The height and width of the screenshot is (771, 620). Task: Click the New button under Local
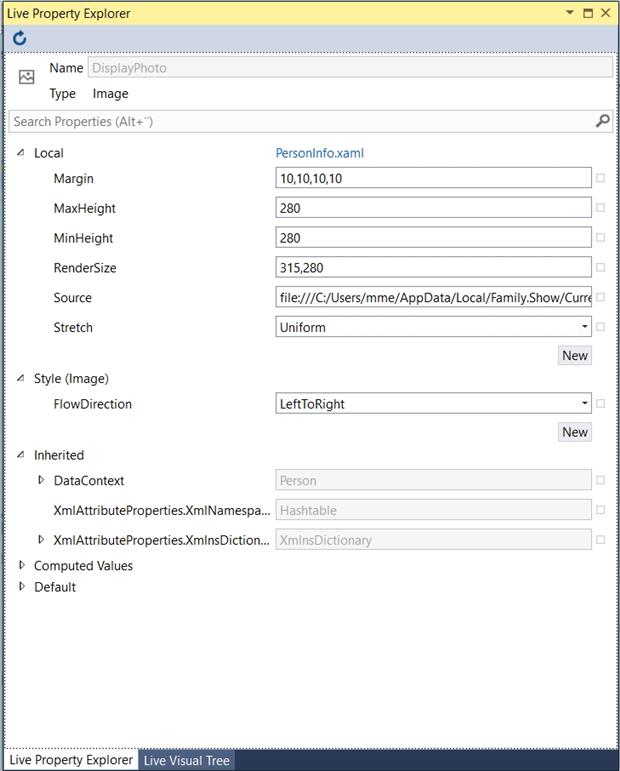pyautogui.click(x=575, y=356)
